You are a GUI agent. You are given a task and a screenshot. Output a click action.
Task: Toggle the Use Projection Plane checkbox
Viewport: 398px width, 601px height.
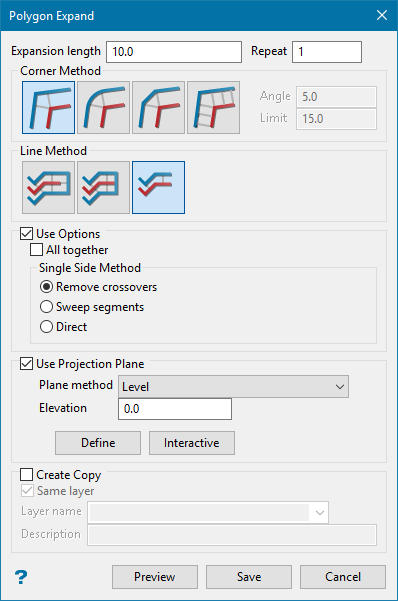click(x=26, y=364)
